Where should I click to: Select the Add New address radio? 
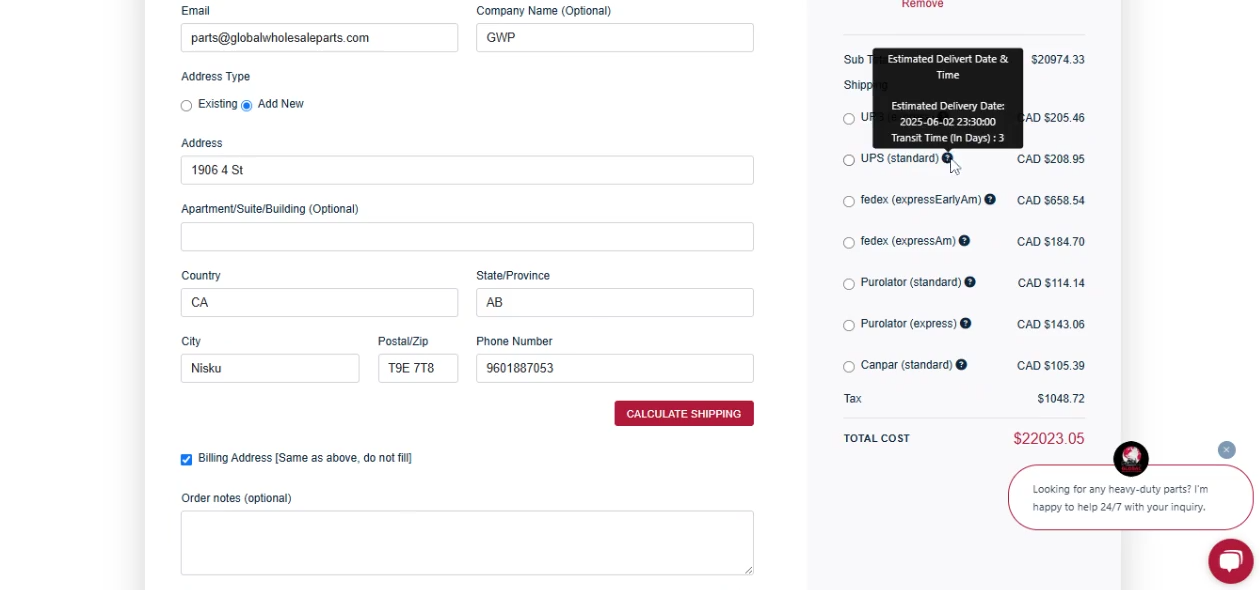tap(247, 106)
